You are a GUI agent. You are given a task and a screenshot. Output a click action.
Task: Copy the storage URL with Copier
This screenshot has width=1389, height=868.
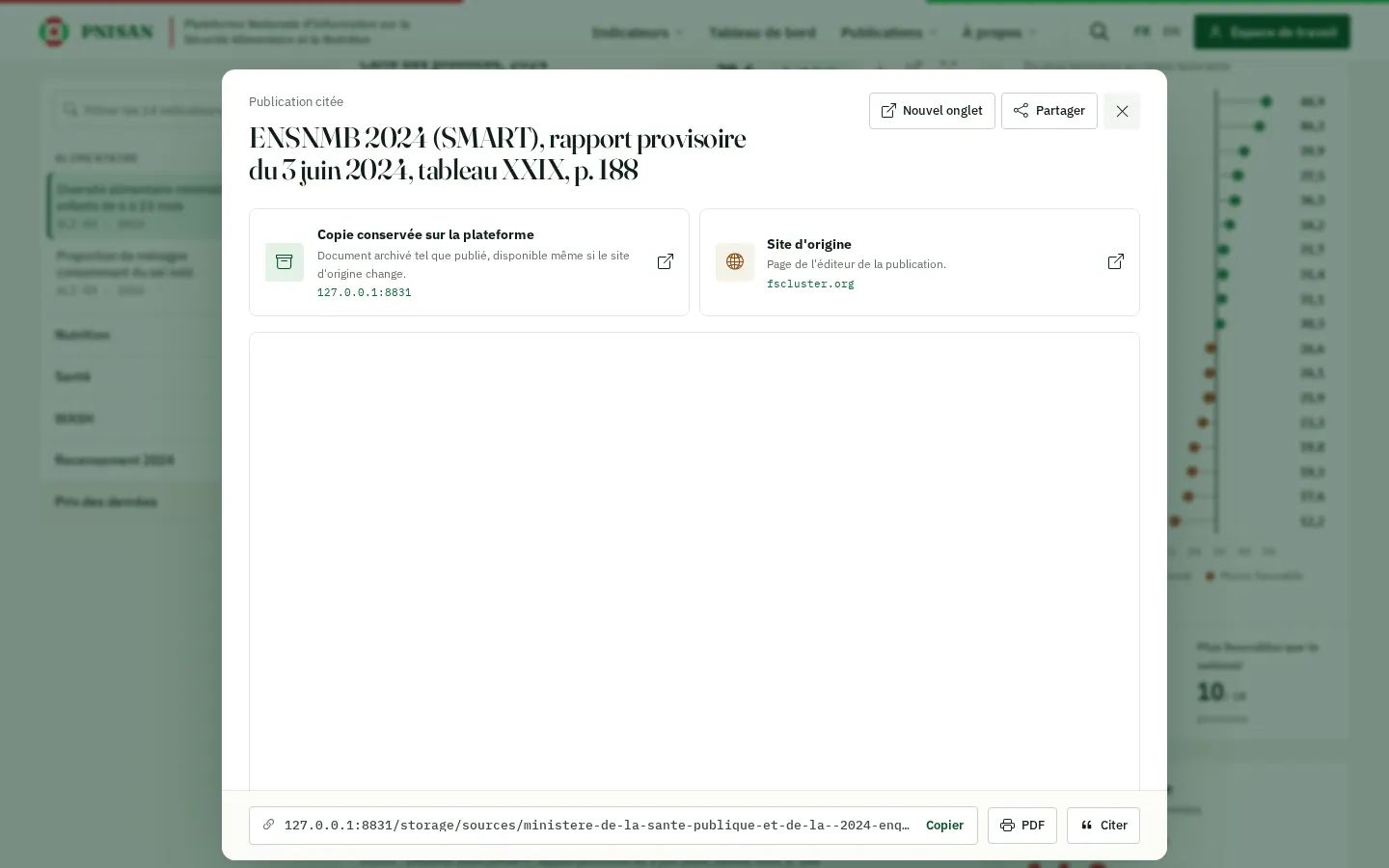(944, 826)
